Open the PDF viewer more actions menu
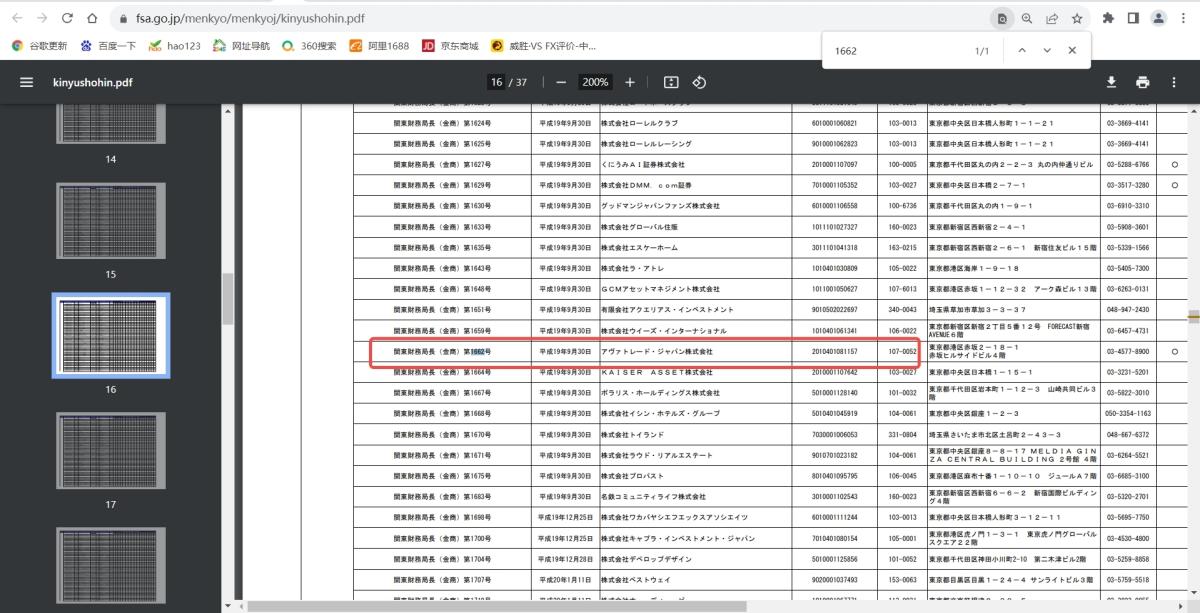 [1174, 82]
